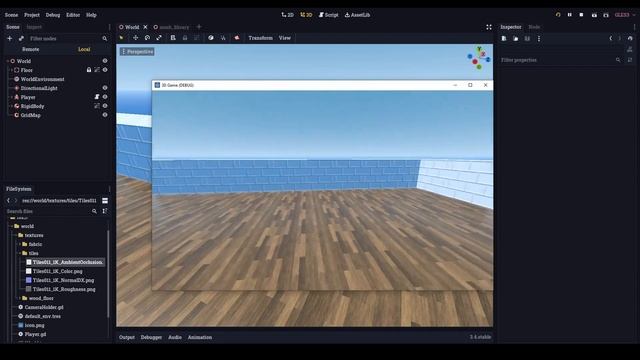Toggle visibility of DirectionalLight node
Viewport: 640px width, 360px height.
tap(105, 88)
